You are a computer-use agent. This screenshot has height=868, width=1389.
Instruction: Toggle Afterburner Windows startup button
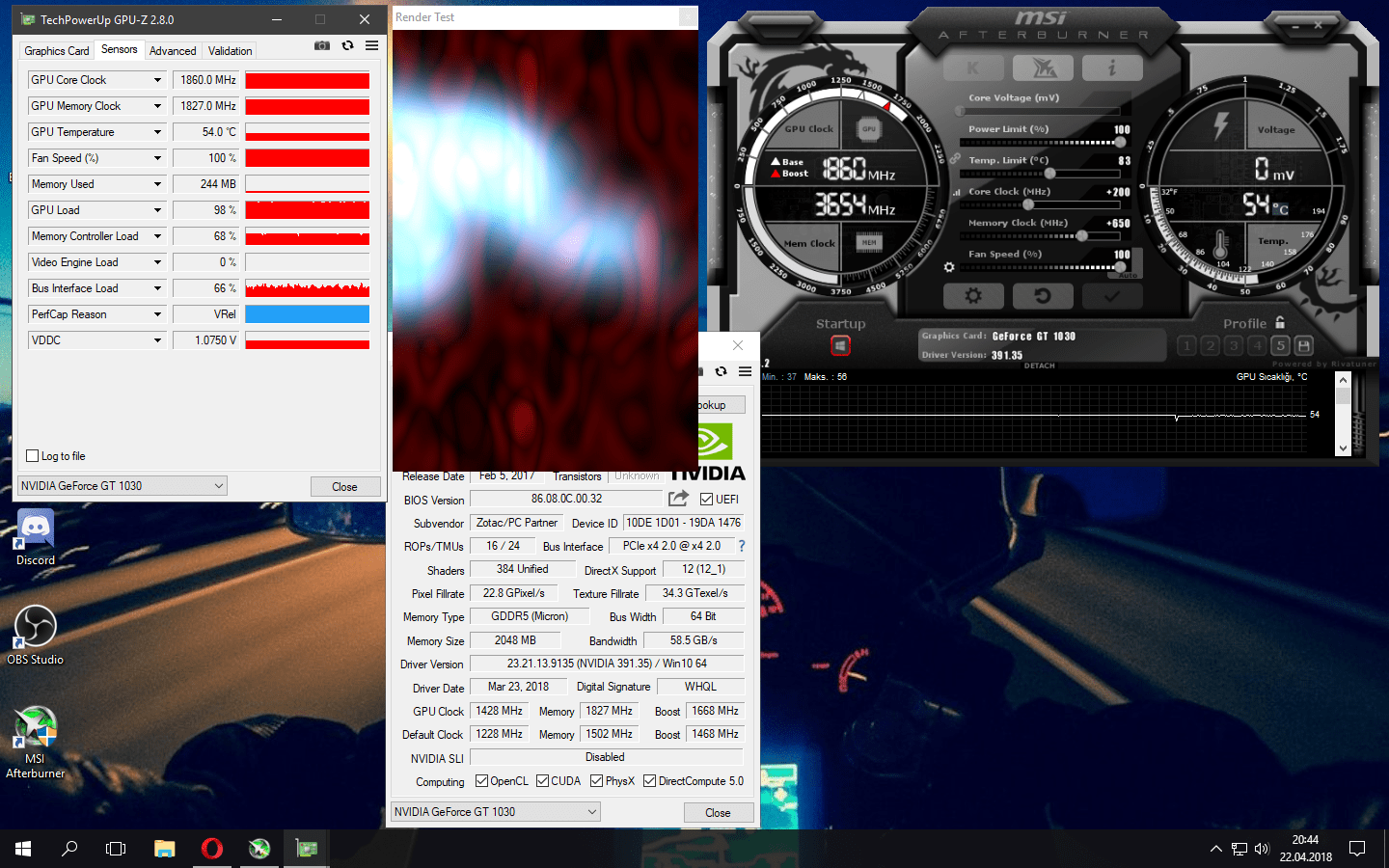pyautogui.click(x=840, y=345)
